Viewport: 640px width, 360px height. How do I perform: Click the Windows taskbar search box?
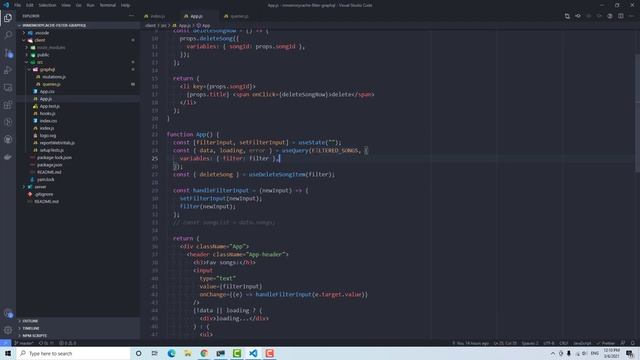click(x=73, y=353)
